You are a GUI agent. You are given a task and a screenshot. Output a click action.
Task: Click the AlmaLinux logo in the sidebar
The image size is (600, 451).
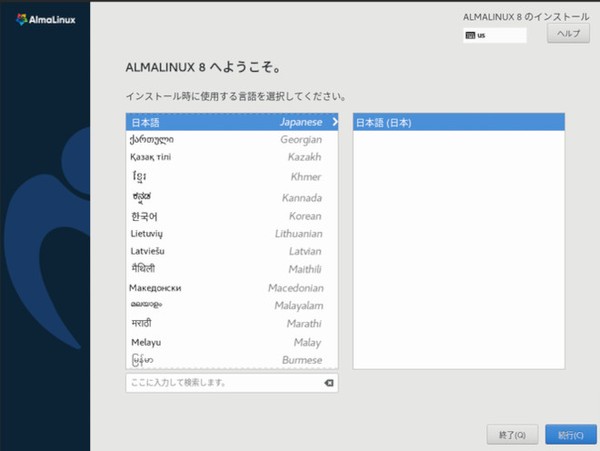click(46, 19)
